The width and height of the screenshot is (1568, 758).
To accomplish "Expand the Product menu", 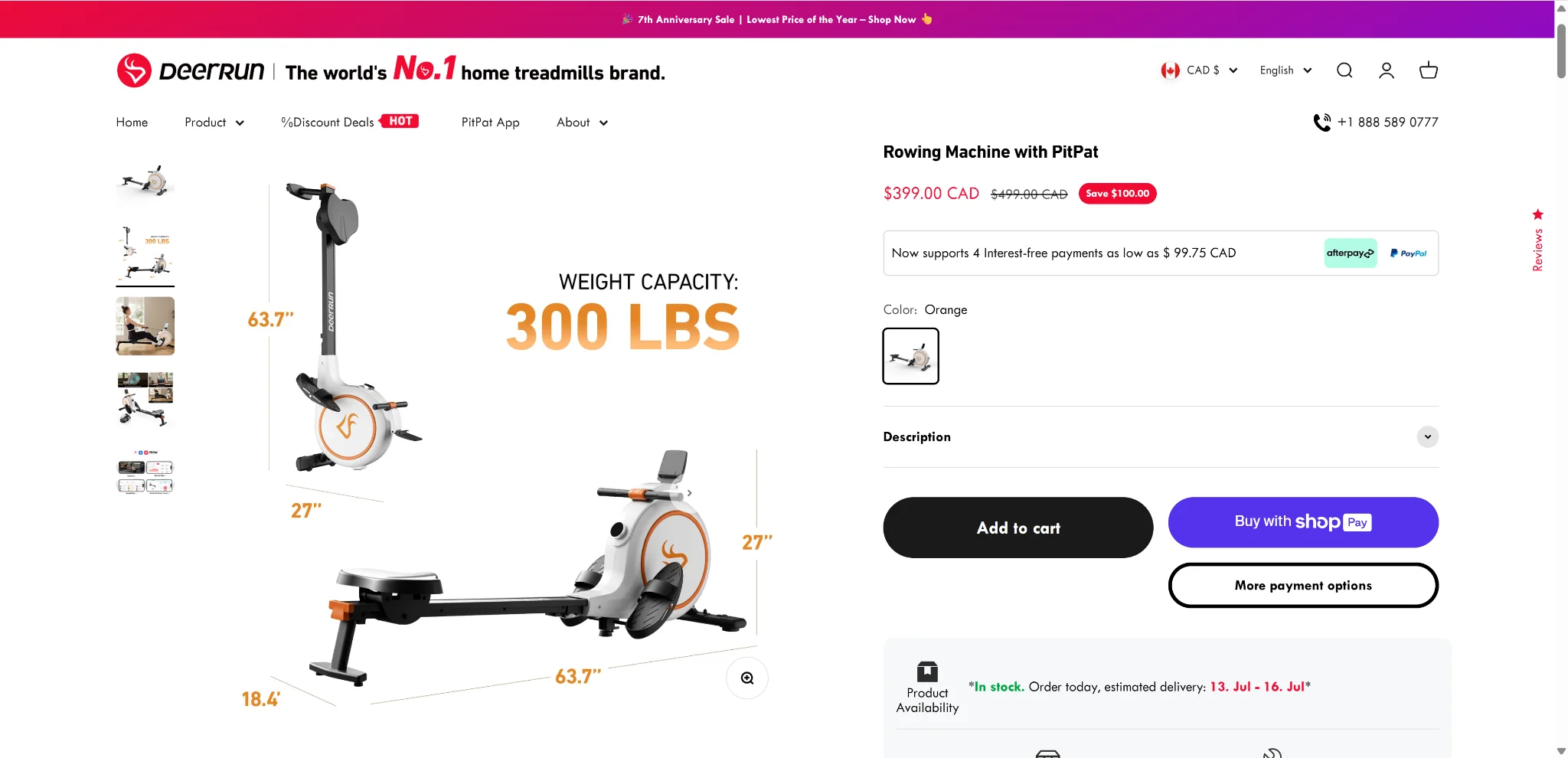I will tap(214, 123).
